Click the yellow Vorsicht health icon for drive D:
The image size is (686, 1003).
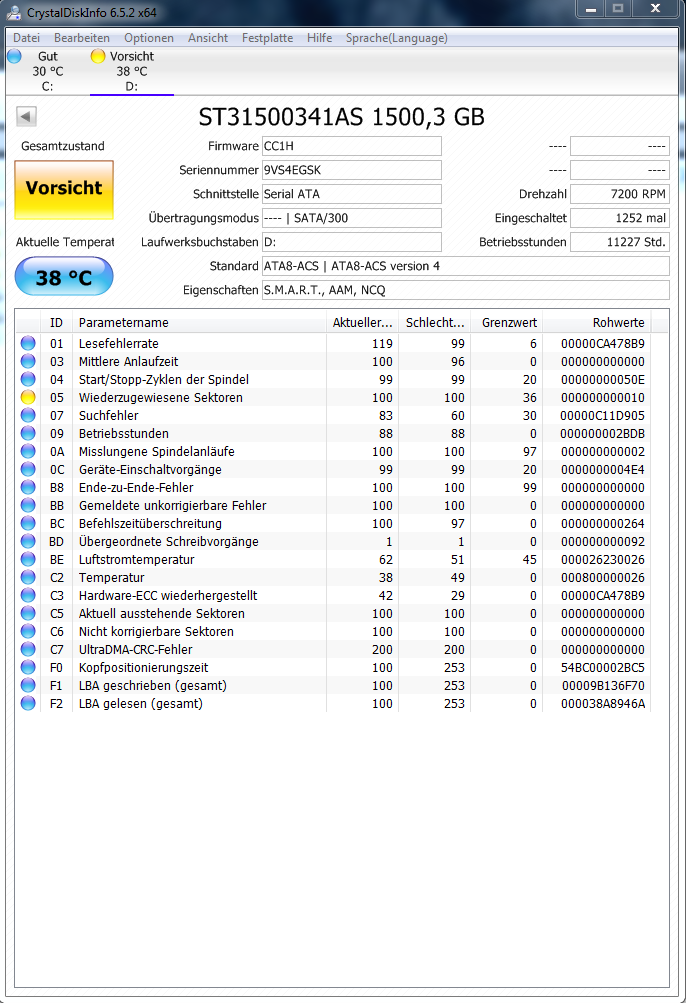pyautogui.click(x=98, y=56)
